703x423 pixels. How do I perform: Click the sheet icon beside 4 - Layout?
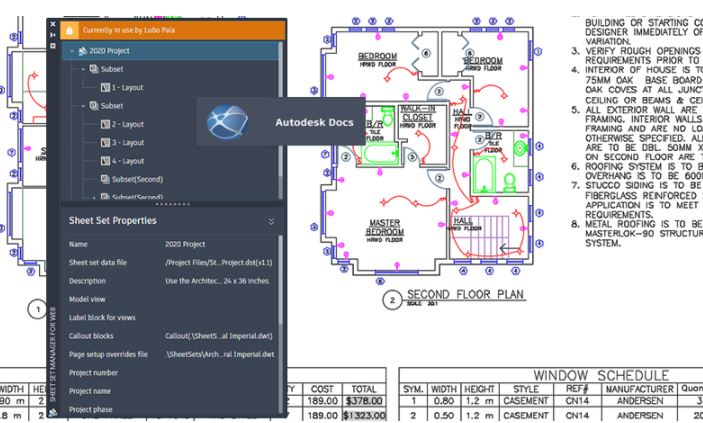pyautogui.click(x=105, y=161)
